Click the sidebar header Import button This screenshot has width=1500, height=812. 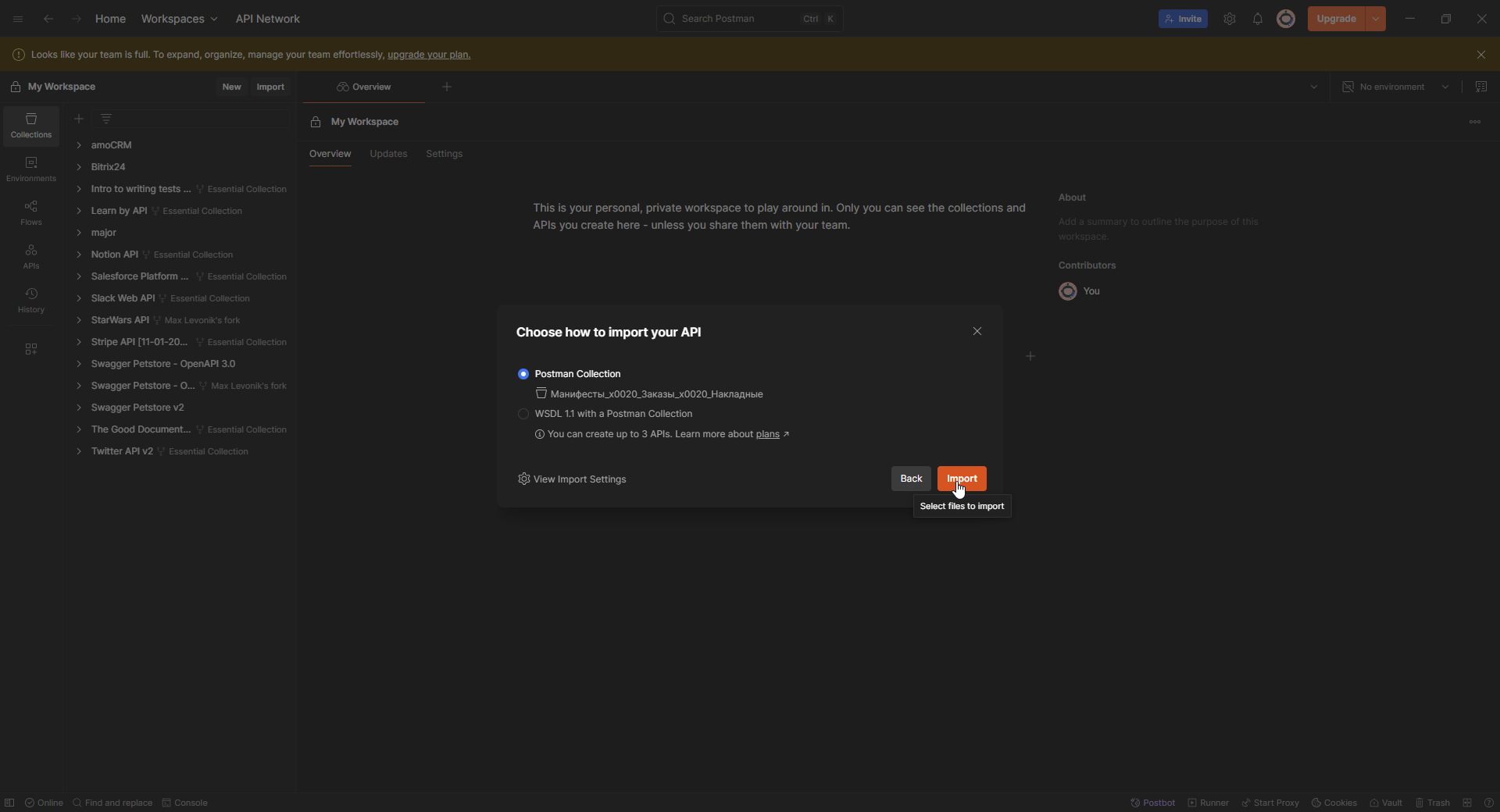pos(270,87)
